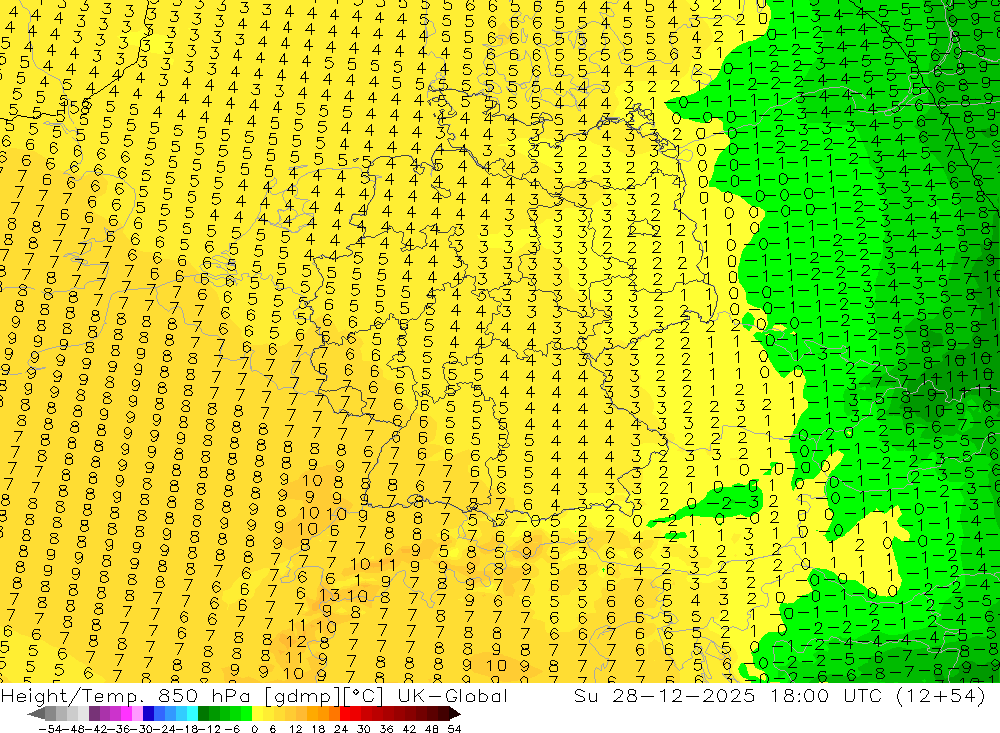Click the 'UK-Global' model name

(452, 696)
